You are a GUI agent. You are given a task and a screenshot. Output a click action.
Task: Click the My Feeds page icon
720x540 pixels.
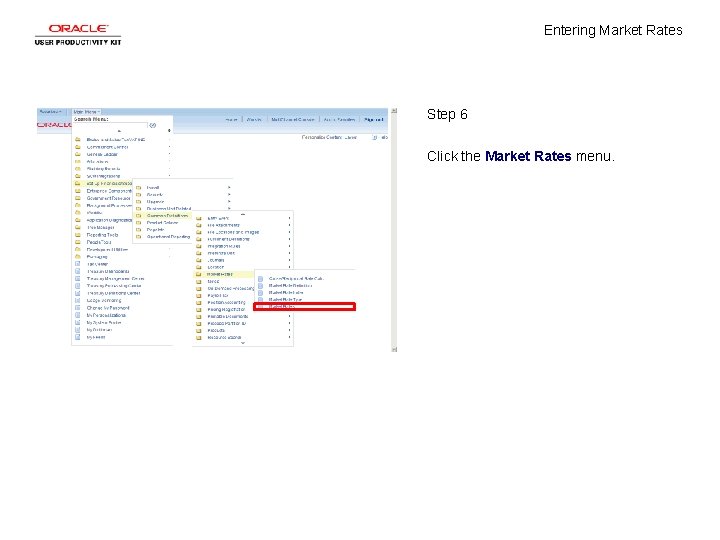[78, 337]
